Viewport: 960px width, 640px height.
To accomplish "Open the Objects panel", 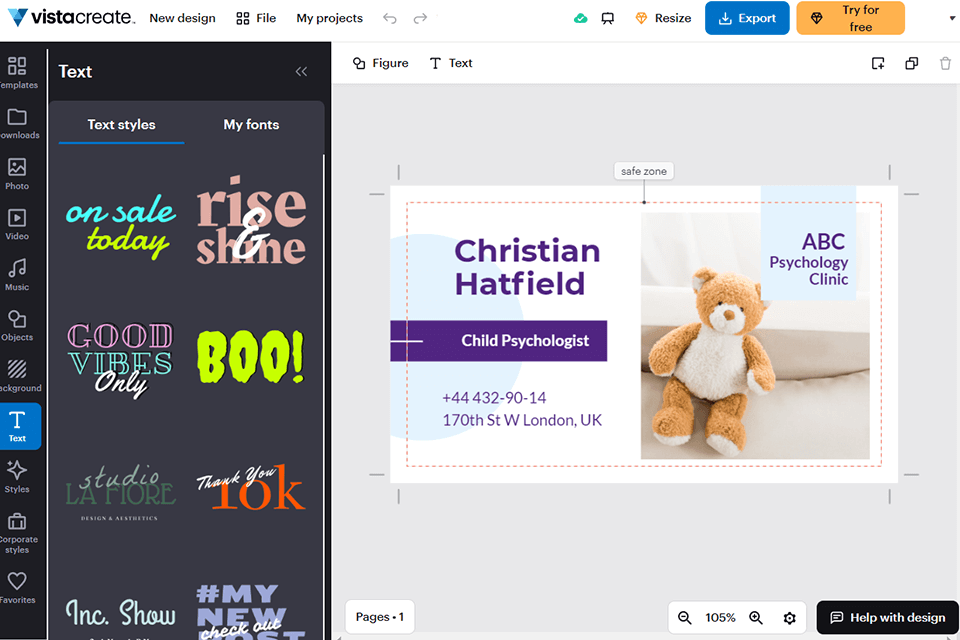I will point(17,325).
